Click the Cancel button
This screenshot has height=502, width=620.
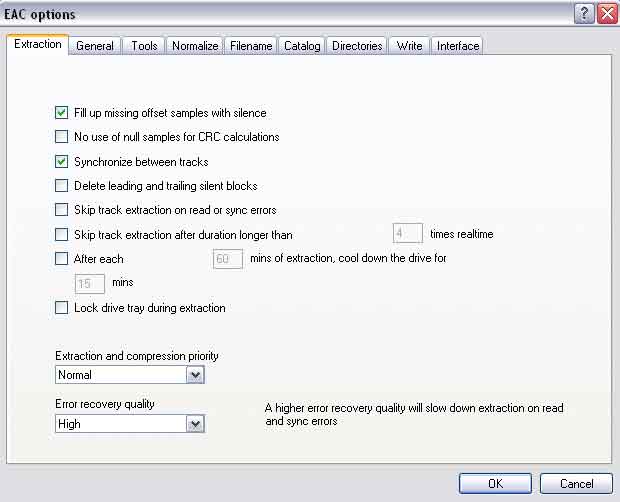(576, 483)
